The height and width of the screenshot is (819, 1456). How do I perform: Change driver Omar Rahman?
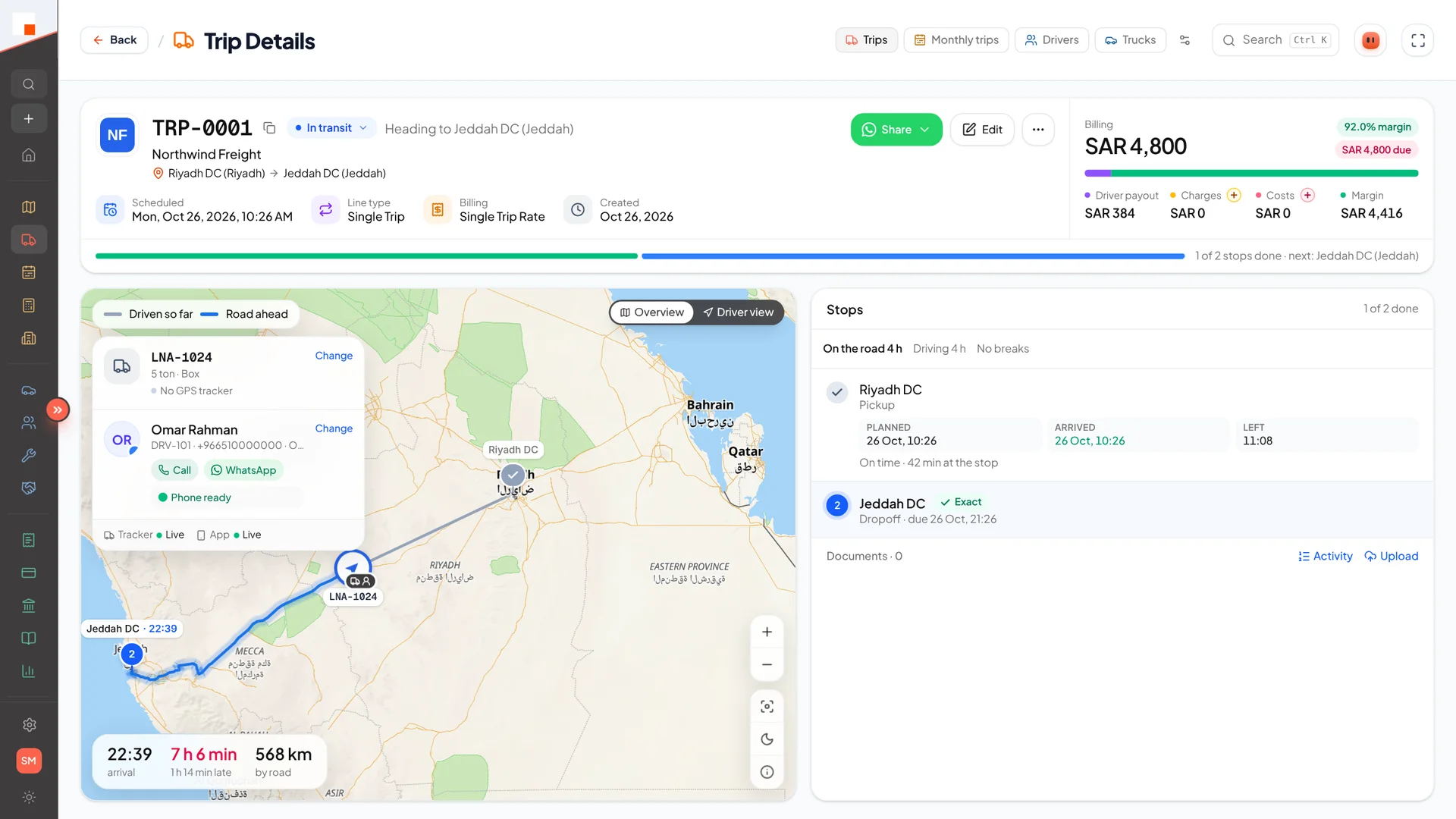pyautogui.click(x=334, y=428)
